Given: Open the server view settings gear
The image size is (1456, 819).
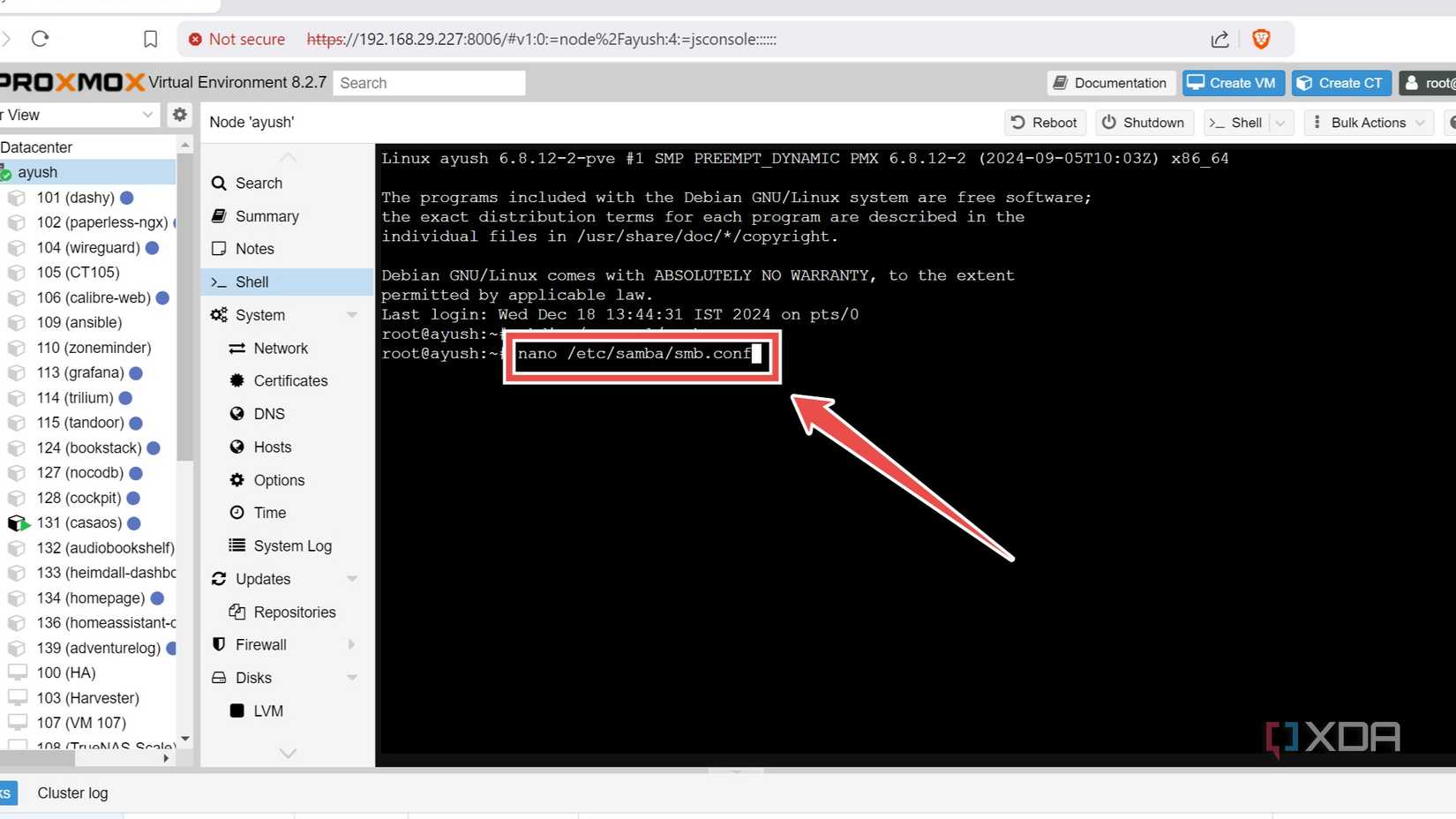Looking at the screenshot, I should [180, 115].
